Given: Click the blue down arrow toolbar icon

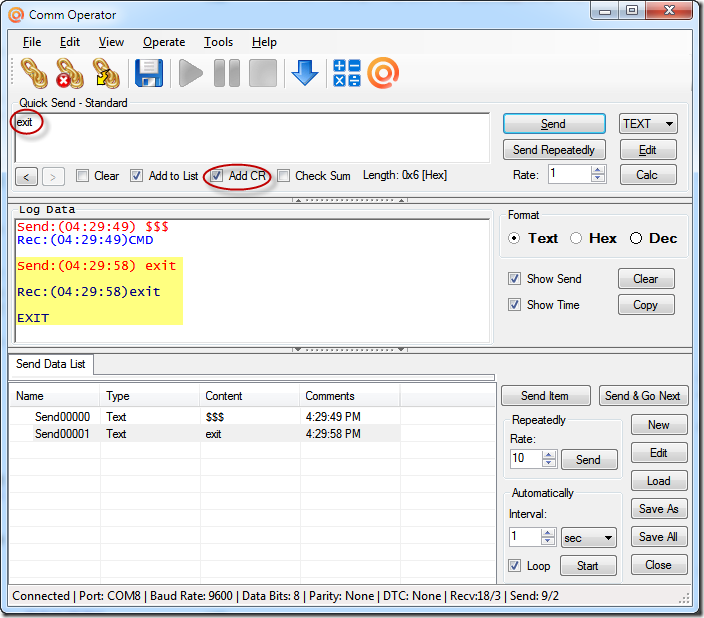Looking at the screenshot, I should (305, 73).
